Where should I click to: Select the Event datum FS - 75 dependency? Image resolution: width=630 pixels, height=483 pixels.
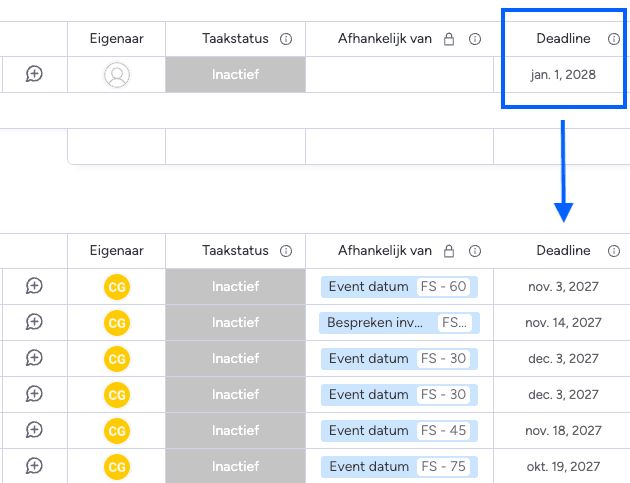[x=399, y=466]
